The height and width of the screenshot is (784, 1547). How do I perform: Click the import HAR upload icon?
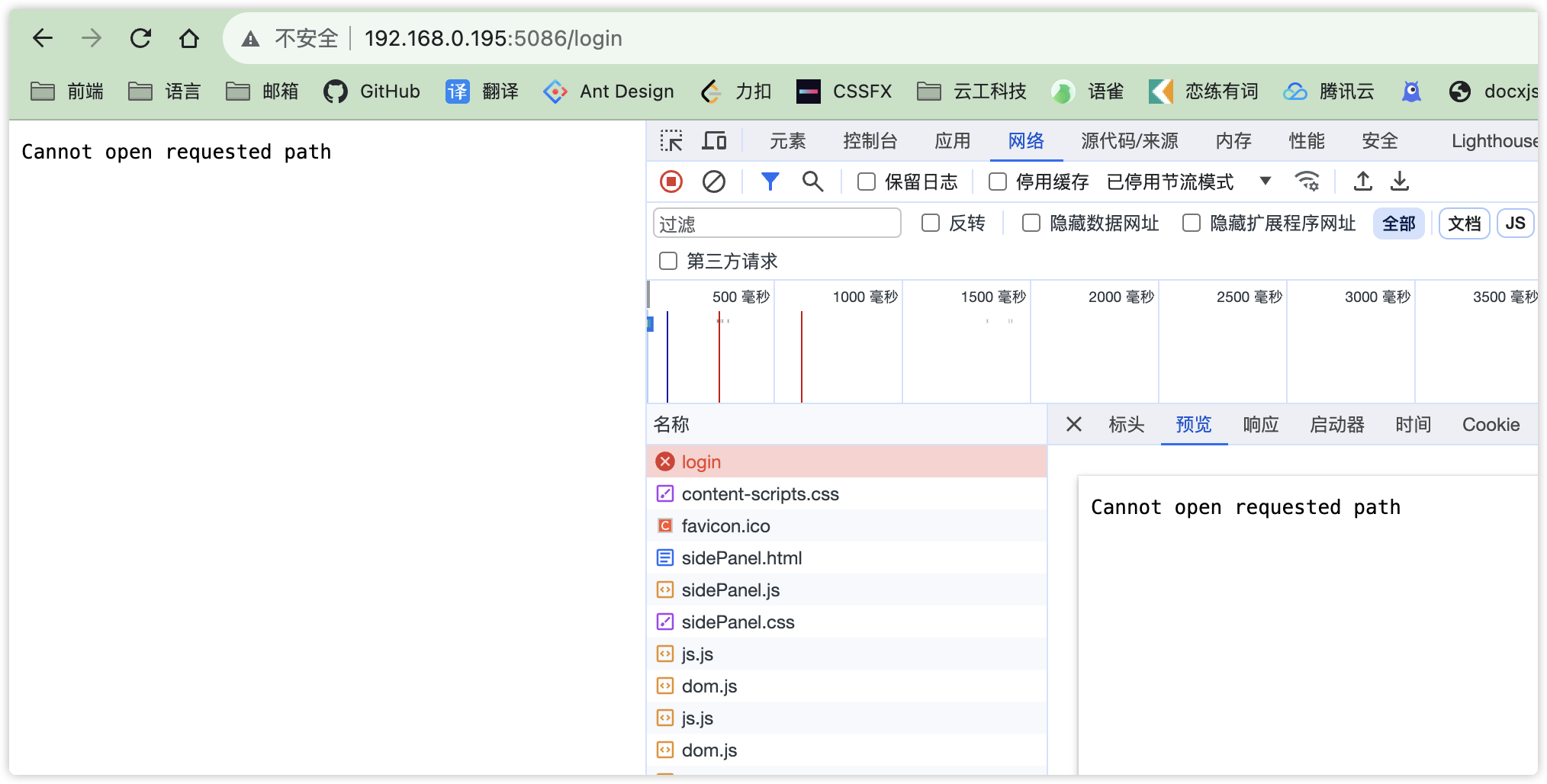(x=1362, y=182)
